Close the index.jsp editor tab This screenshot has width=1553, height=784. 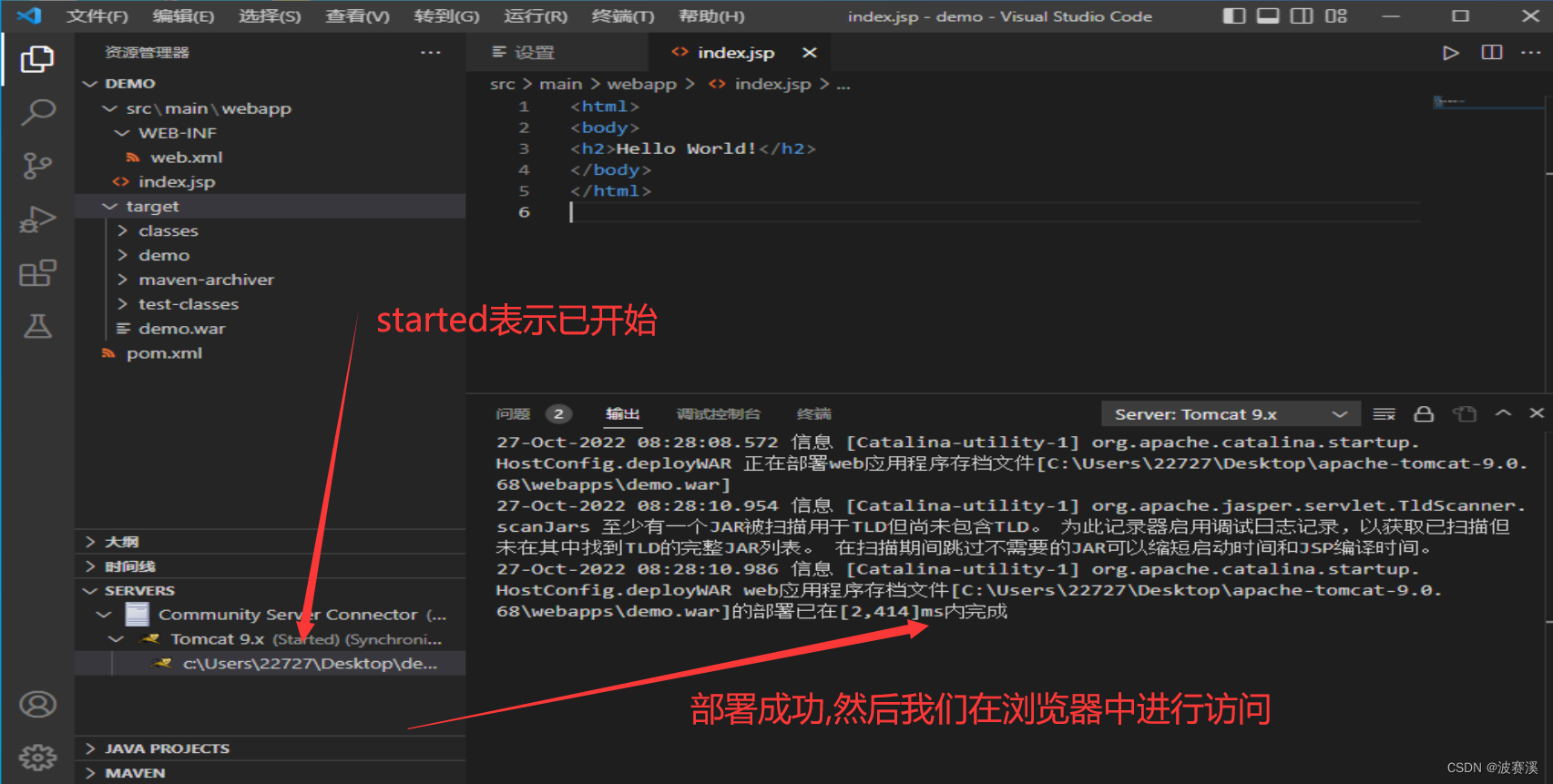[809, 53]
